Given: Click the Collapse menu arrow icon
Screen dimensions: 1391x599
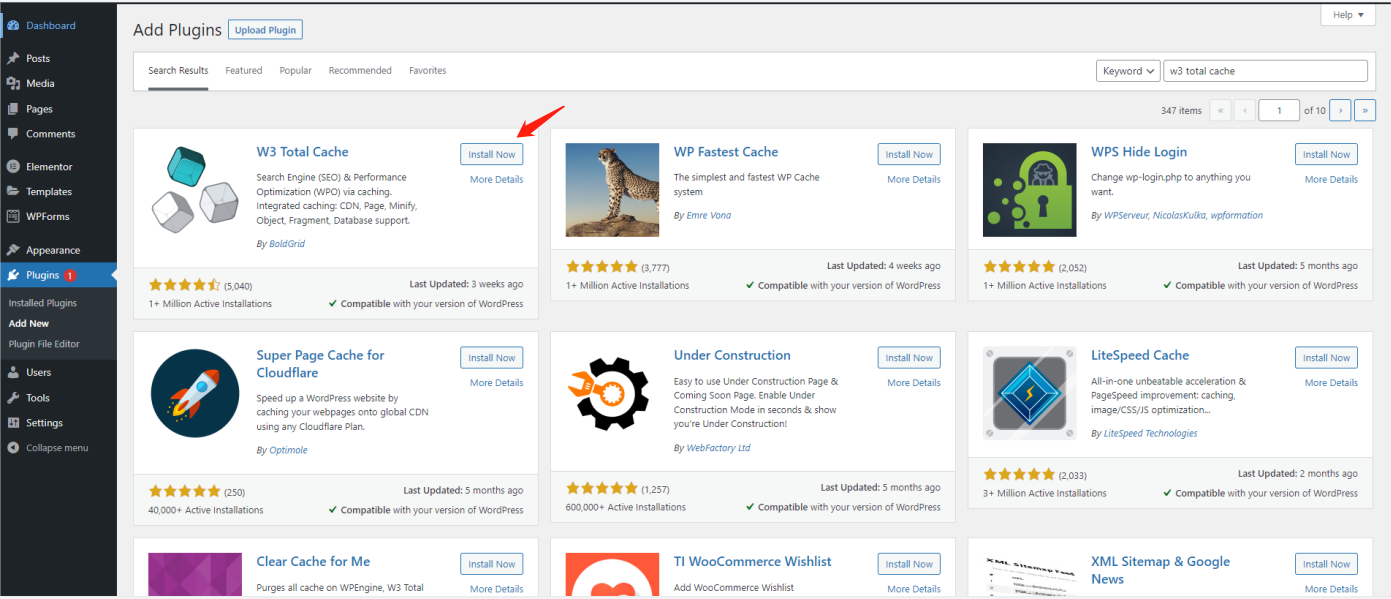Looking at the screenshot, I should 13,447.
